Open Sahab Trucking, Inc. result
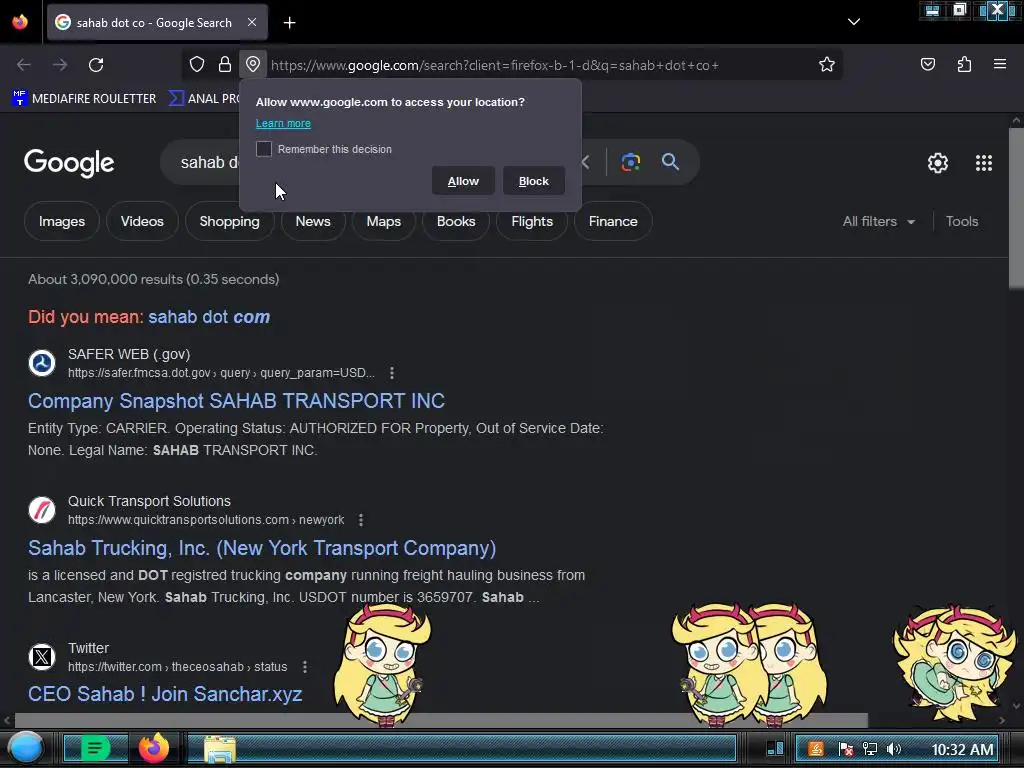The height and width of the screenshot is (768, 1024). pyautogui.click(x=262, y=548)
